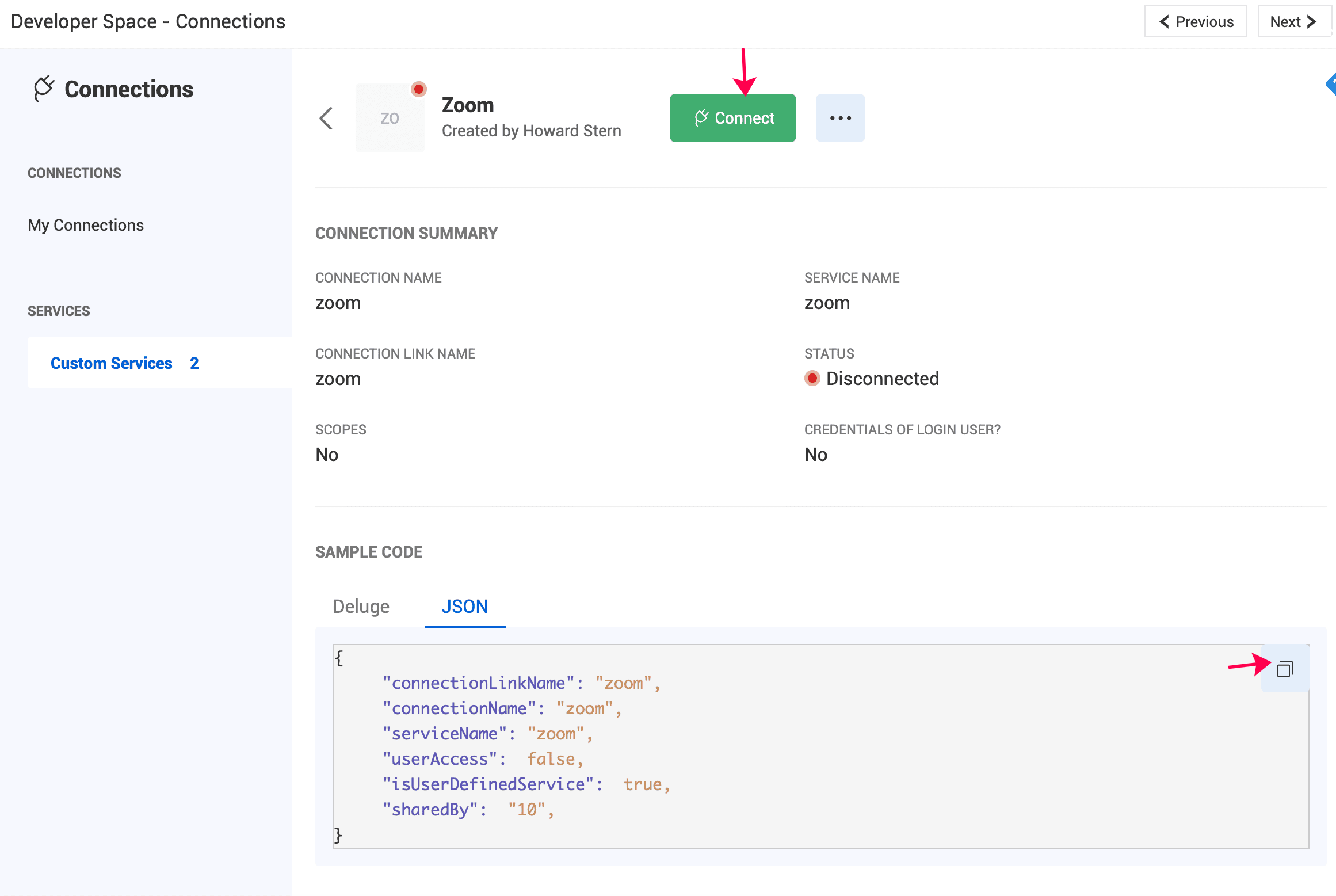Go to the Previous page
Image resolution: width=1336 pixels, height=896 pixels.
[1195, 21]
